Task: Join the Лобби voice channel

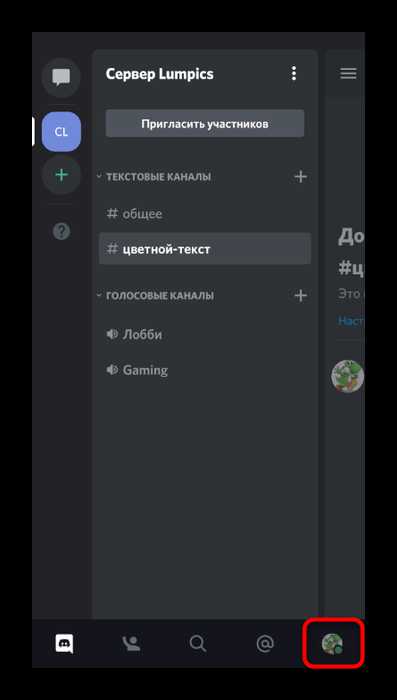Action: coord(205,334)
